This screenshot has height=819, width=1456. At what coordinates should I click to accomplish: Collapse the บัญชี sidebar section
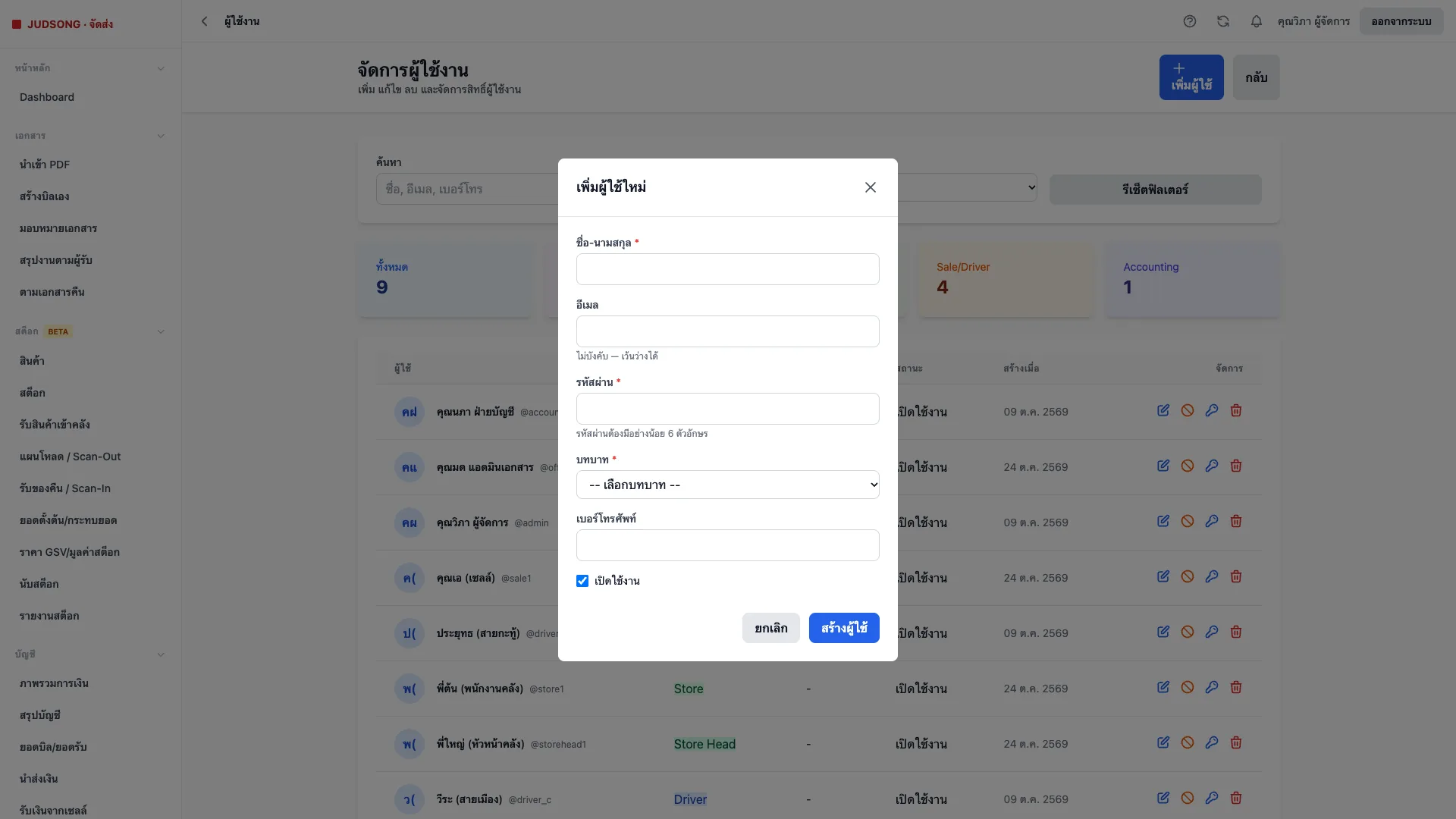(x=160, y=654)
